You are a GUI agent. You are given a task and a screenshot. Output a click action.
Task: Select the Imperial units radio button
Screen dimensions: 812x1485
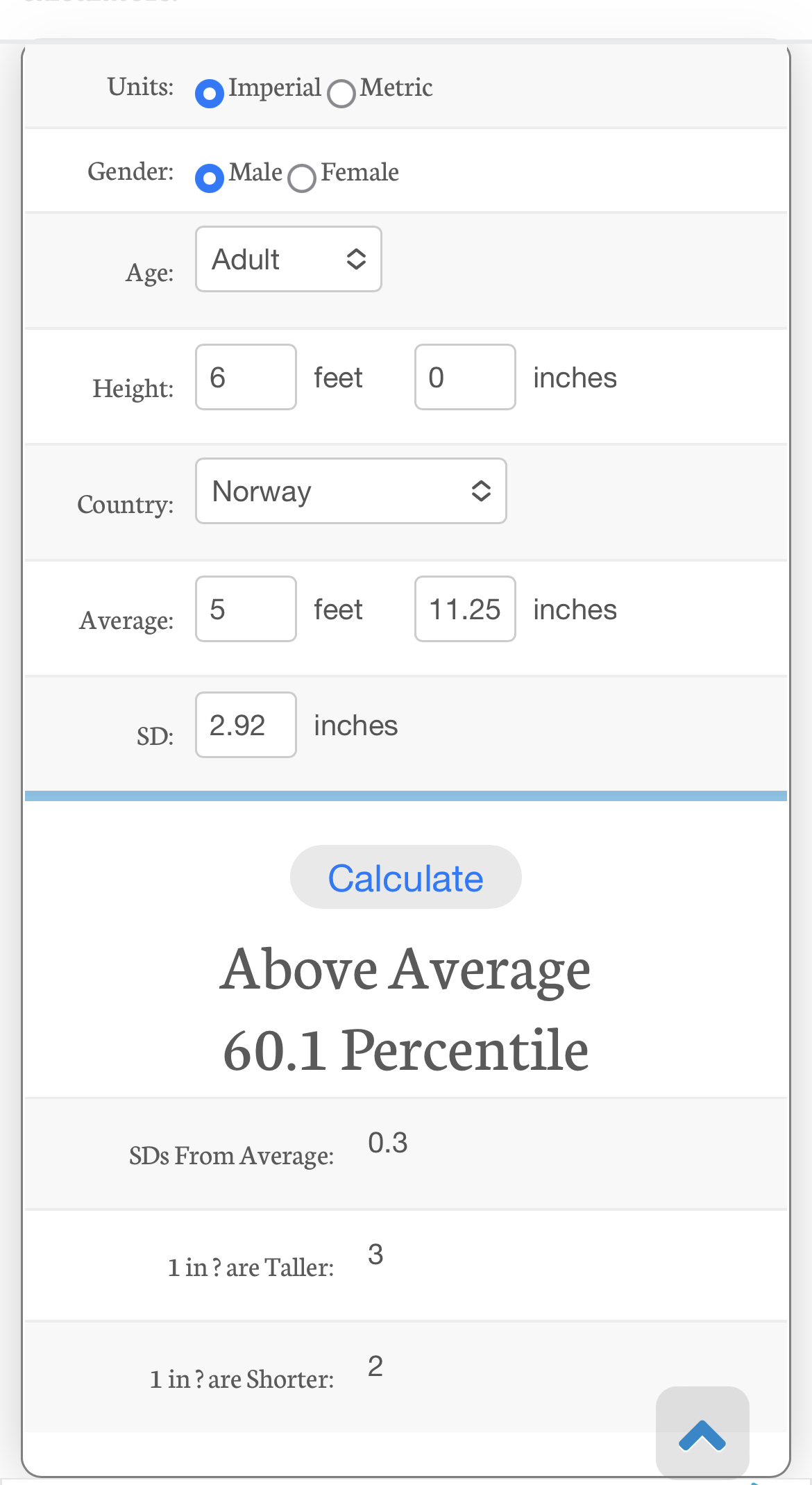210,93
